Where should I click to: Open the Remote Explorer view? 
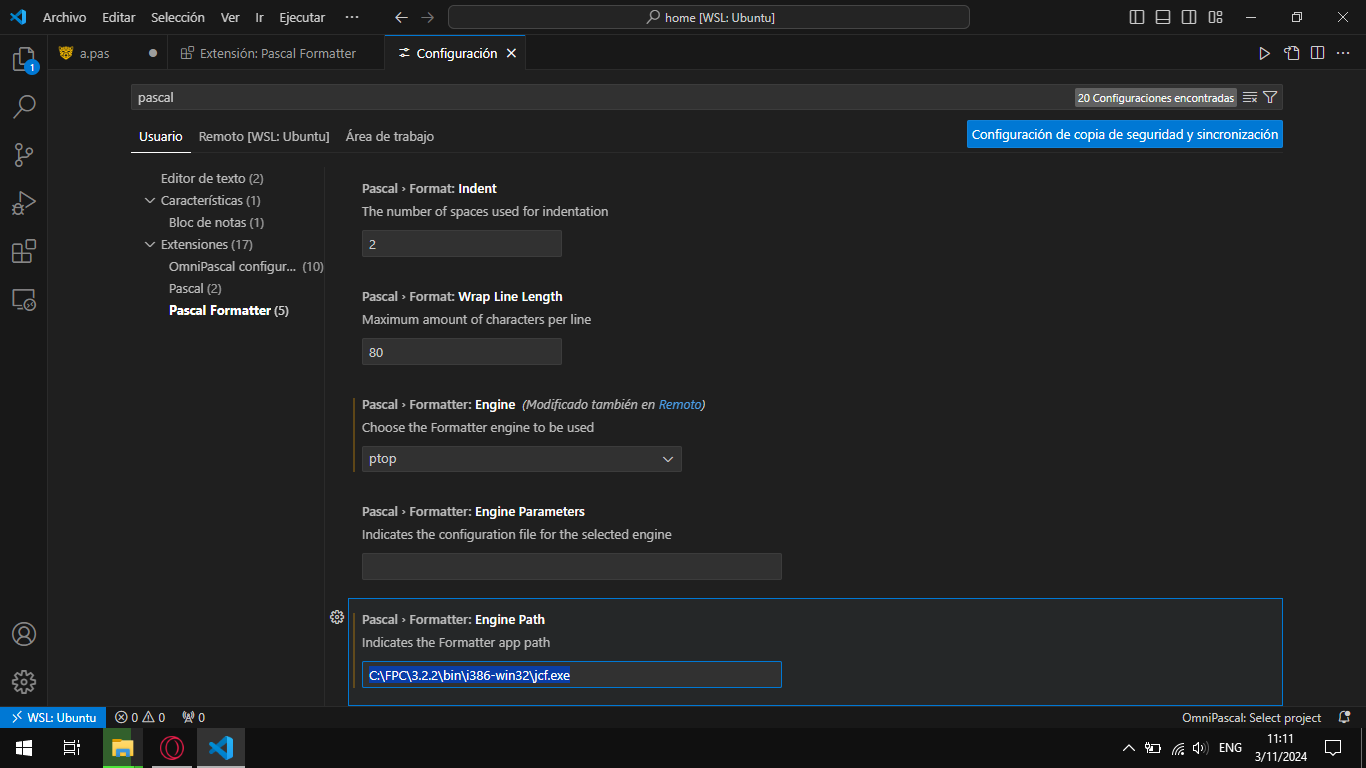[24, 299]
